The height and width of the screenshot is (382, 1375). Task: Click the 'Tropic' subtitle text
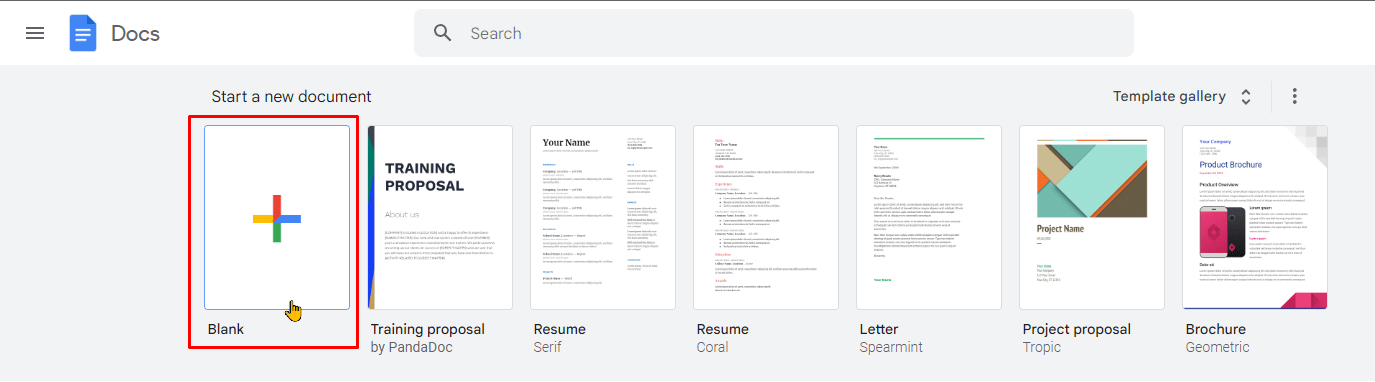pyautogui.click(x=1042, y=347)
